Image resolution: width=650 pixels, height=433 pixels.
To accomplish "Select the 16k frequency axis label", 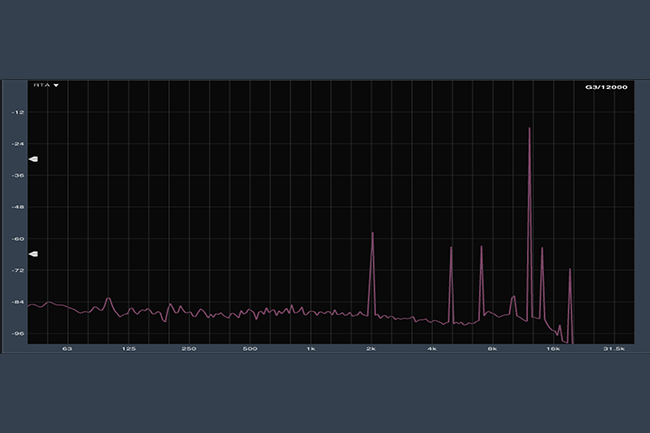I will click(553, 349).
